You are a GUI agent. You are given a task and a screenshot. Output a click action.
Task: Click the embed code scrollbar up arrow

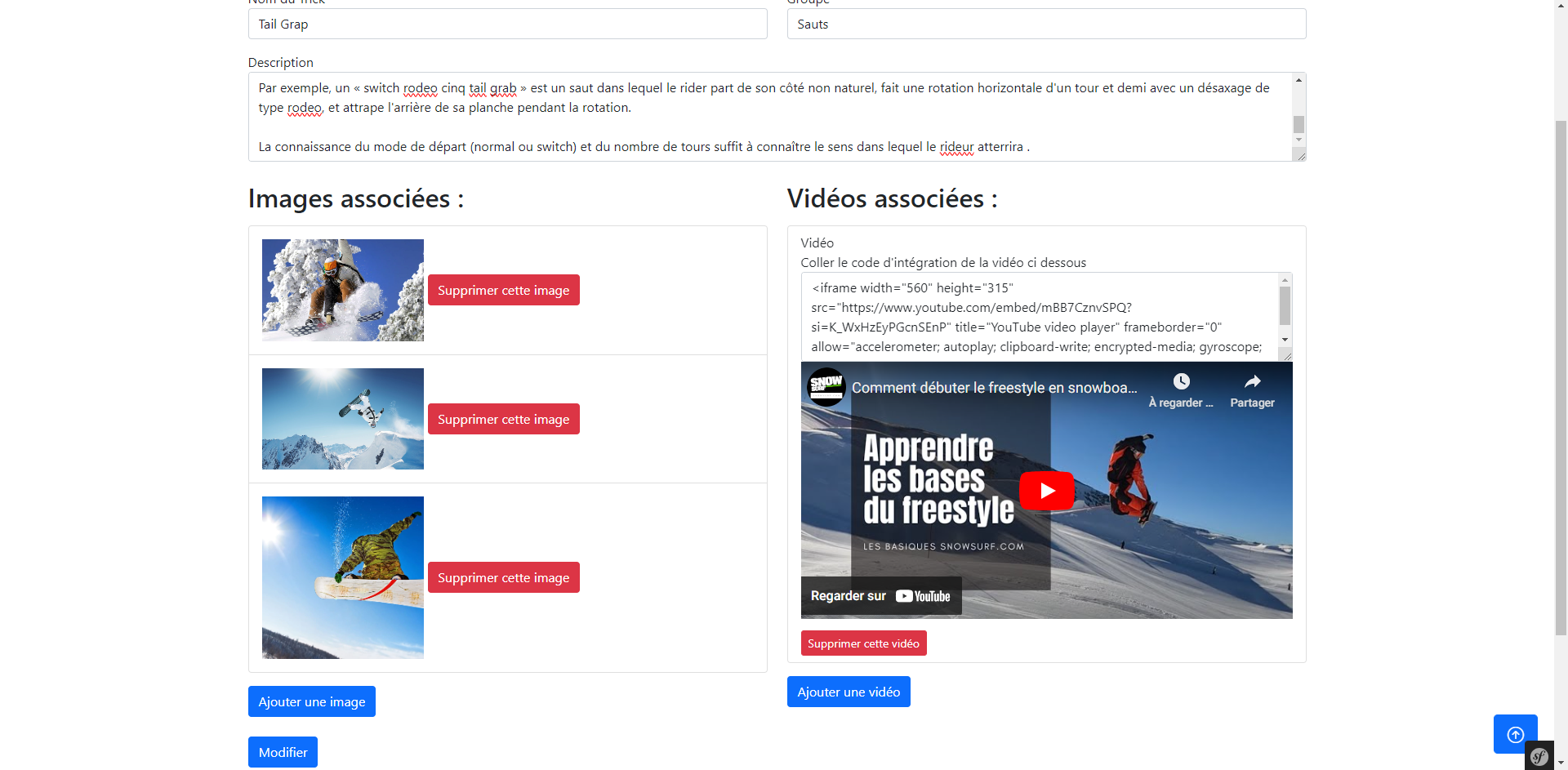(x=1285, y=280)
